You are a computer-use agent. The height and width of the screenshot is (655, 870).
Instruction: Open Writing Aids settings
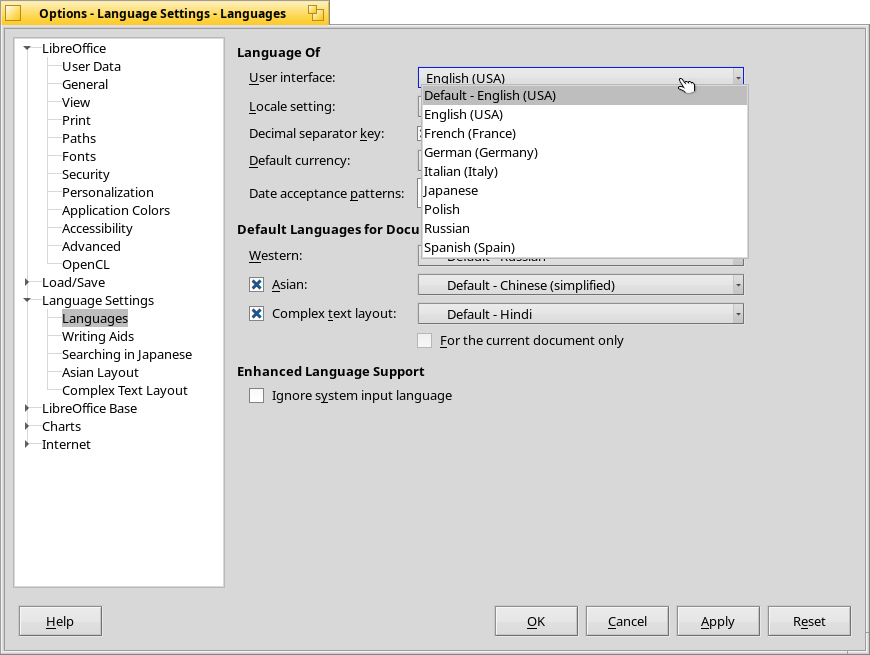pos(98,337)
